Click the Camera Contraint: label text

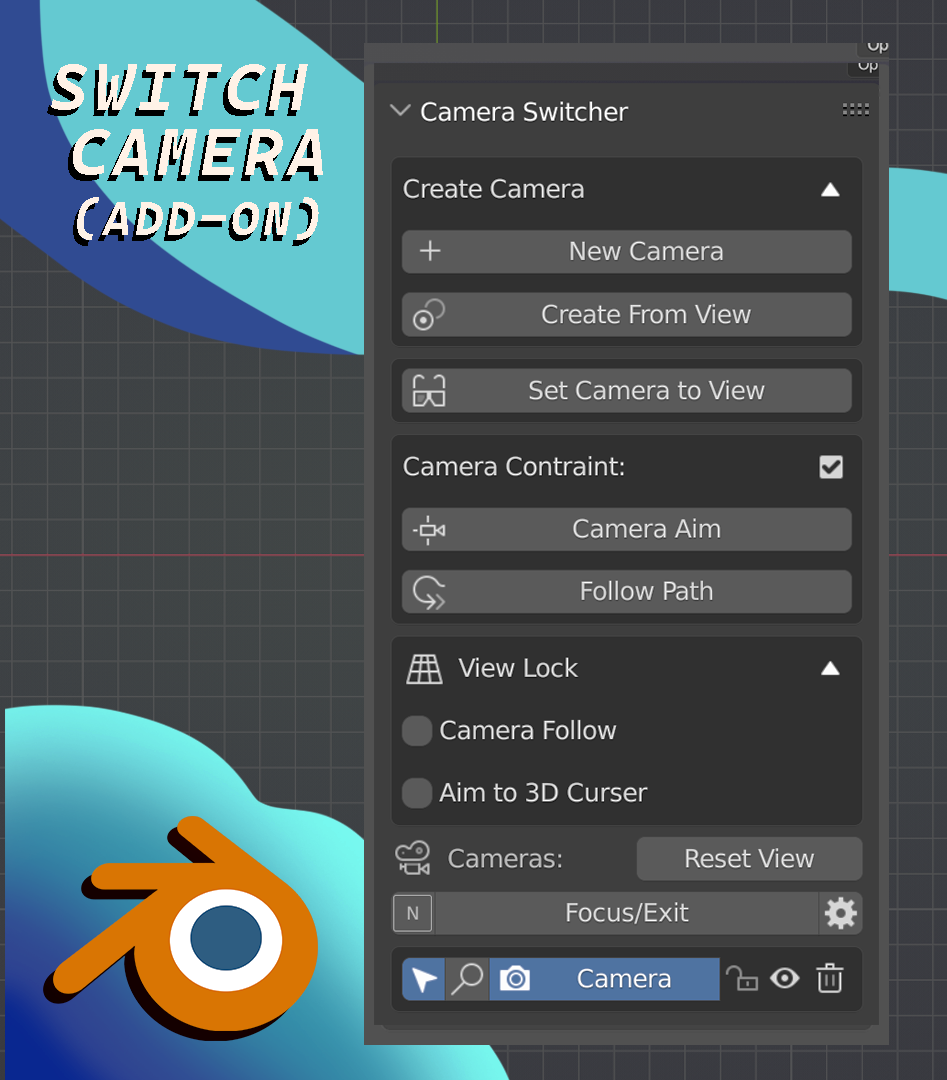click(x=514, y=467)
